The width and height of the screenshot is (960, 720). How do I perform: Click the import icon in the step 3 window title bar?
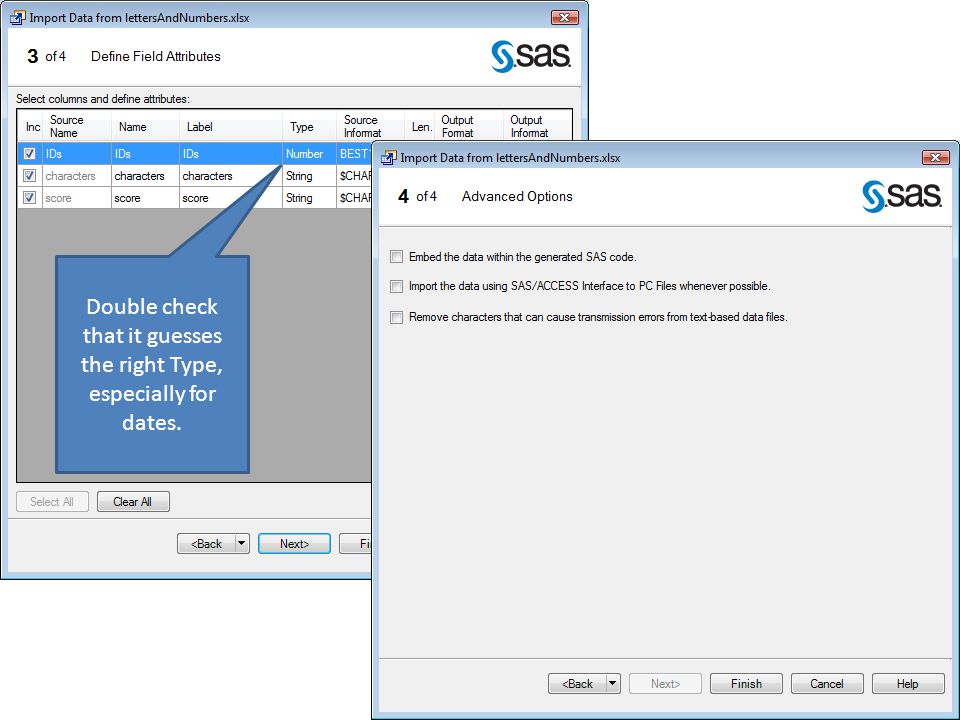17,18
